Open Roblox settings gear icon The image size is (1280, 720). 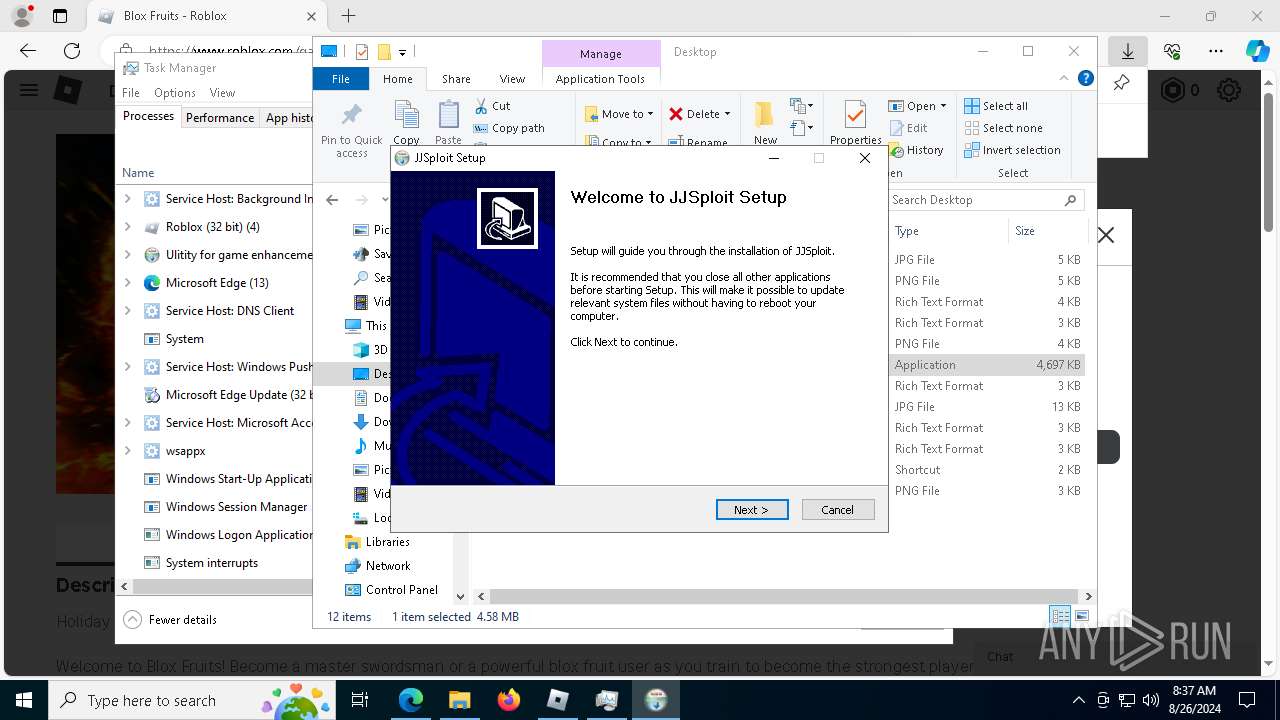tap(1229, 90)
